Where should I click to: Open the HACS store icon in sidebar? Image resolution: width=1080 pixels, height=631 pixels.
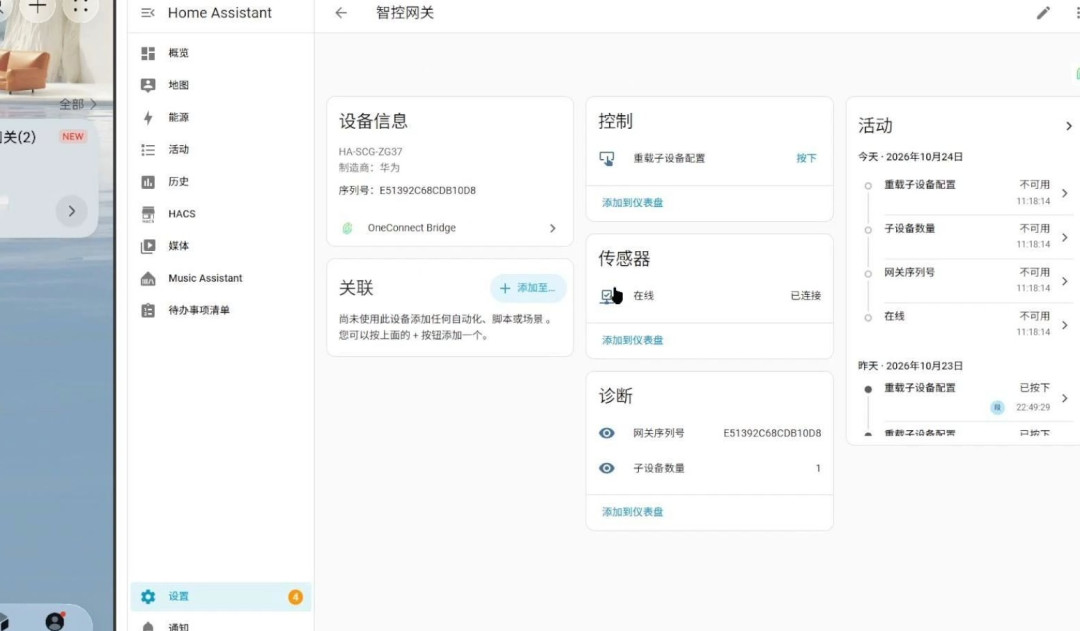point(148,214)
